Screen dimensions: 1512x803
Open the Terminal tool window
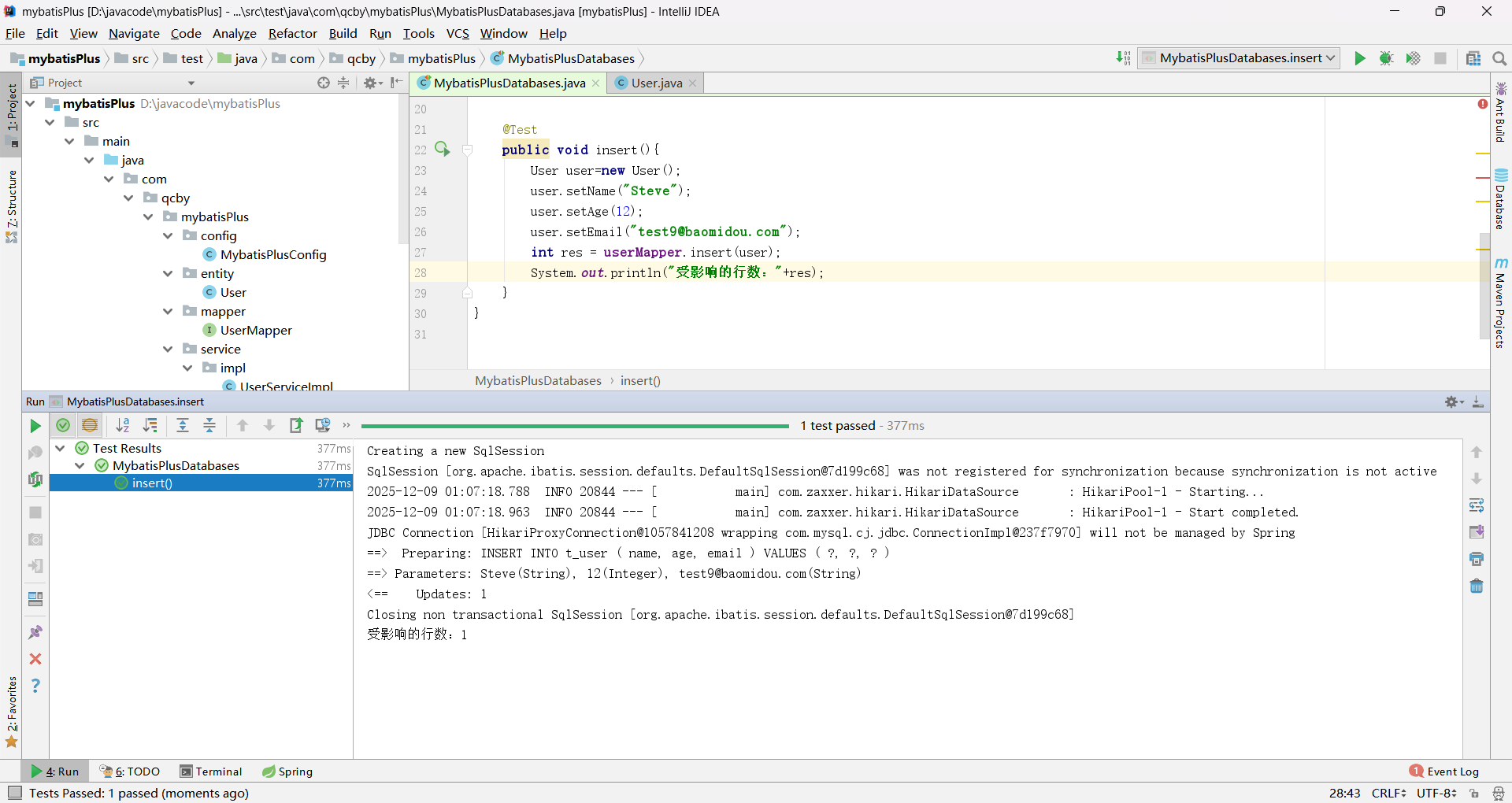click(211, 772)
